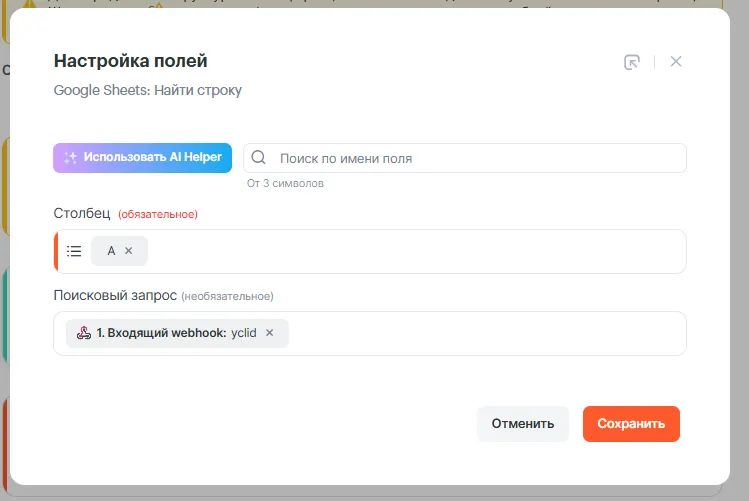Viewport: 749px width, 501px height.
Task: Click the Использовать AI Helper button
Action: coord(143,158)
